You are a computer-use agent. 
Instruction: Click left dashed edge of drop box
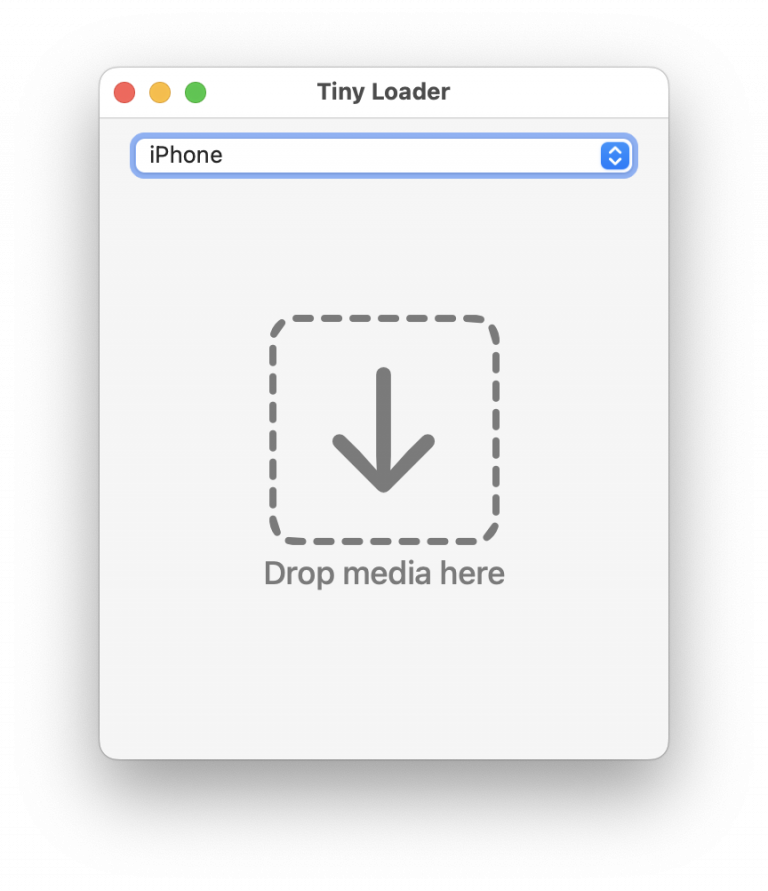(273, 430)
